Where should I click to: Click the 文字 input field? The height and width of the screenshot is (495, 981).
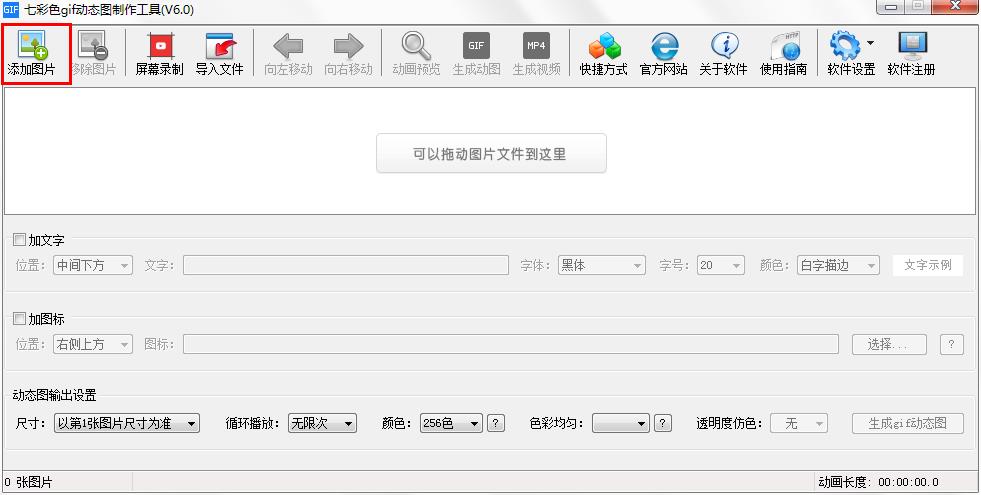point(346,265)
